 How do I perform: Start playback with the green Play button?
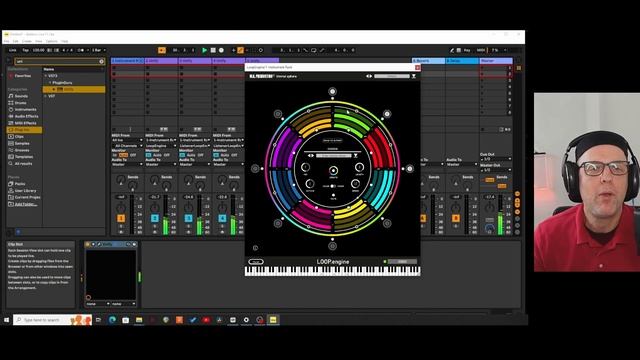(204, 50)
